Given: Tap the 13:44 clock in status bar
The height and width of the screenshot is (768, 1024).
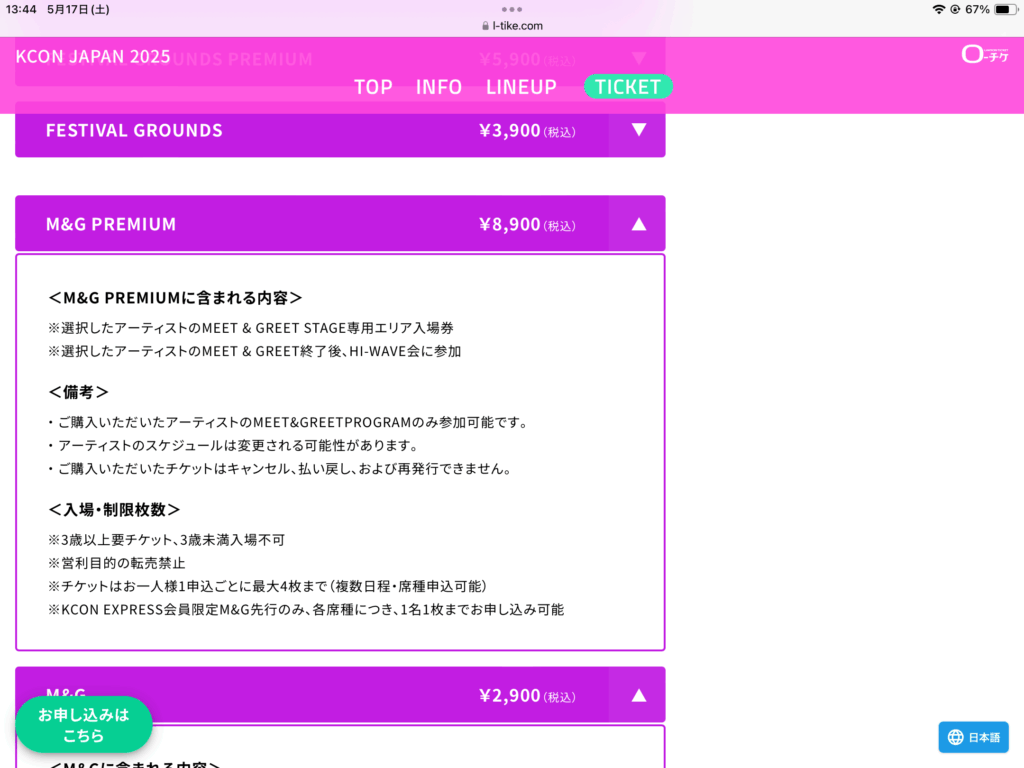Looking at the screenshot, I should coord(21,9).
